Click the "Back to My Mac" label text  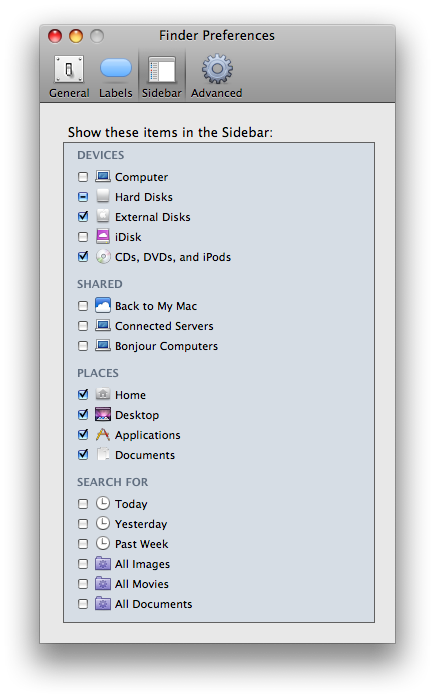pos(156,306)
